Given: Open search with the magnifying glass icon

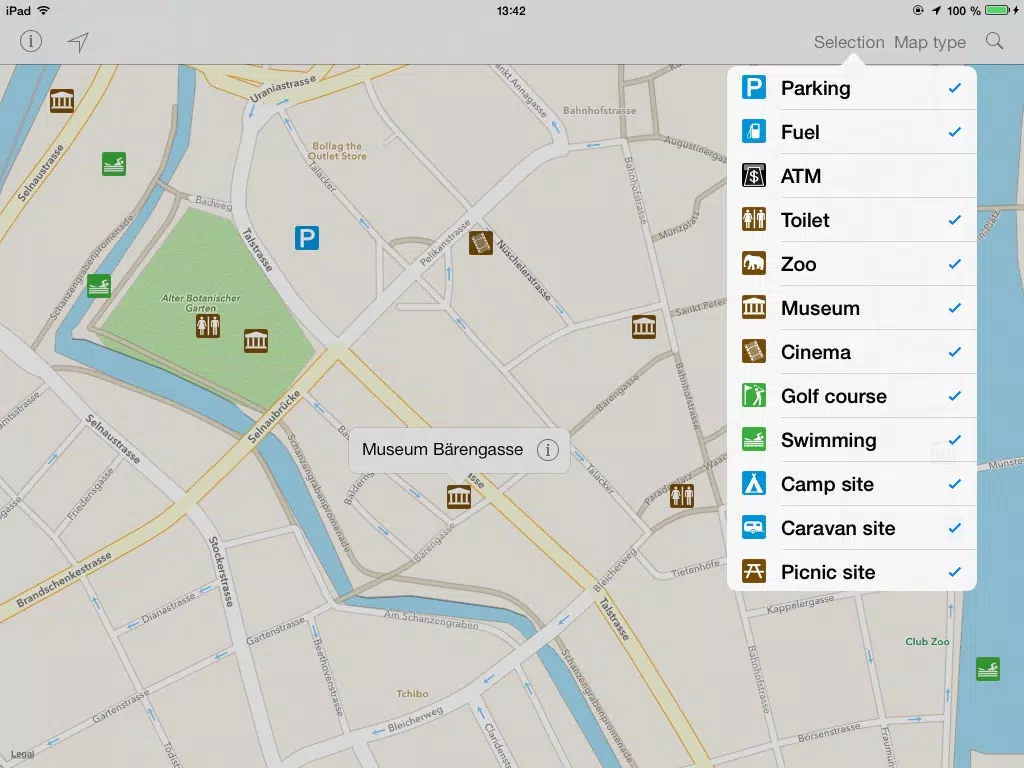Looking at the screenshot, I should pyautogui.click(x=994, y=41).
